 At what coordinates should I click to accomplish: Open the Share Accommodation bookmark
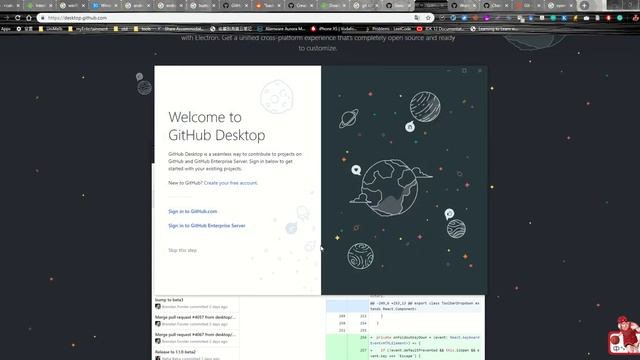click(180, 29)
